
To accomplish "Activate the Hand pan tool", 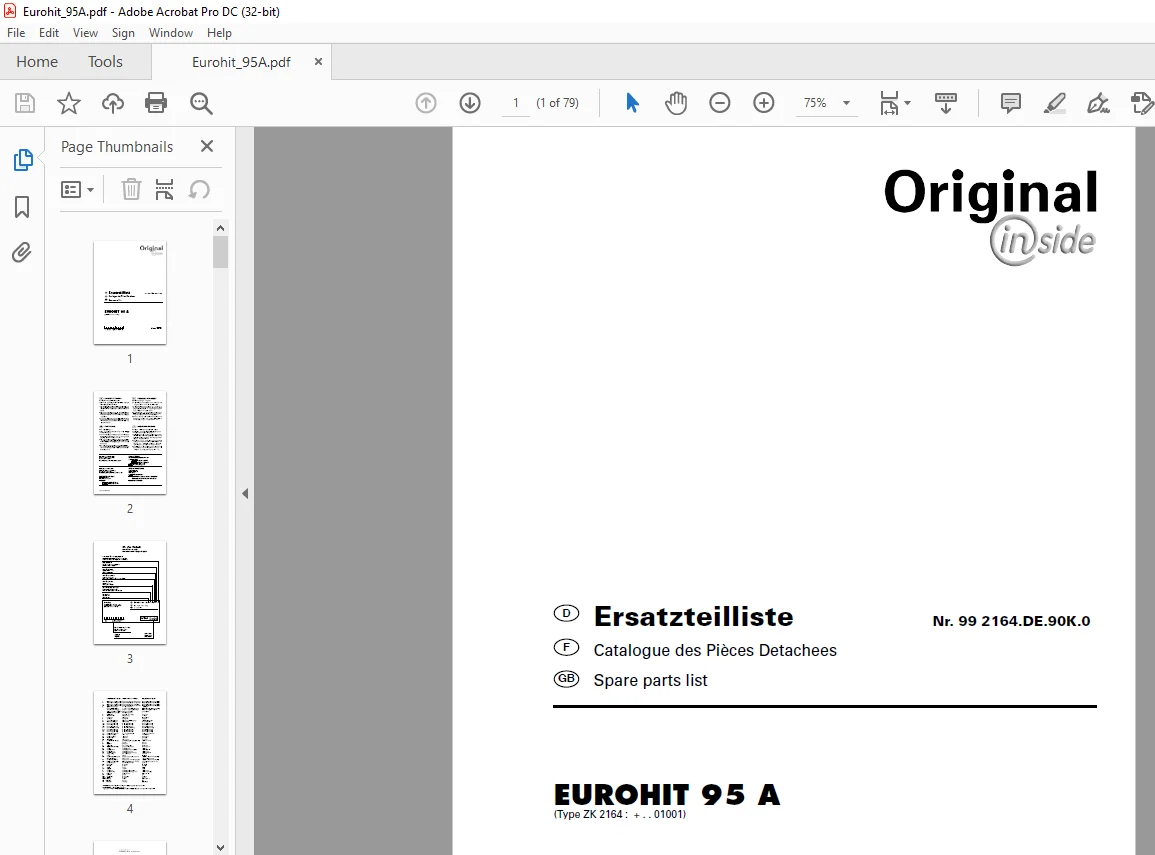I will [x=675, y=103].
